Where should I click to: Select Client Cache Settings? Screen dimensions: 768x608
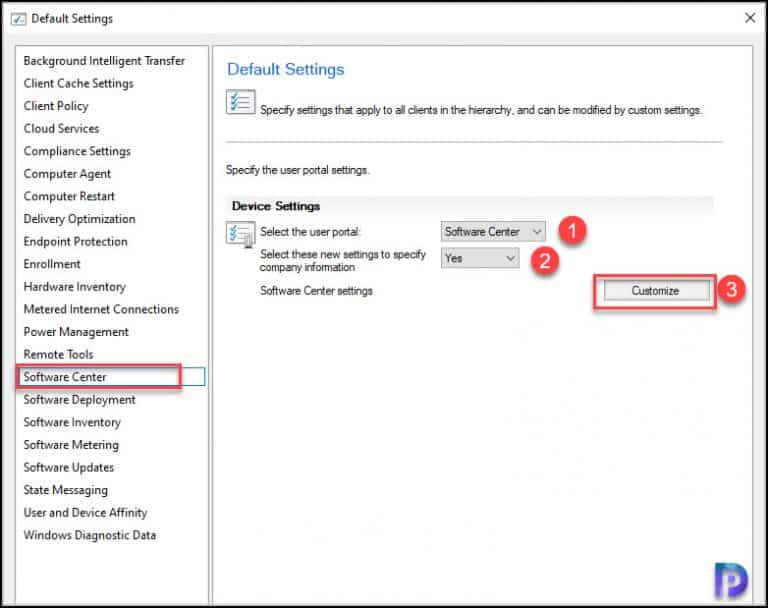click(78, 83)
